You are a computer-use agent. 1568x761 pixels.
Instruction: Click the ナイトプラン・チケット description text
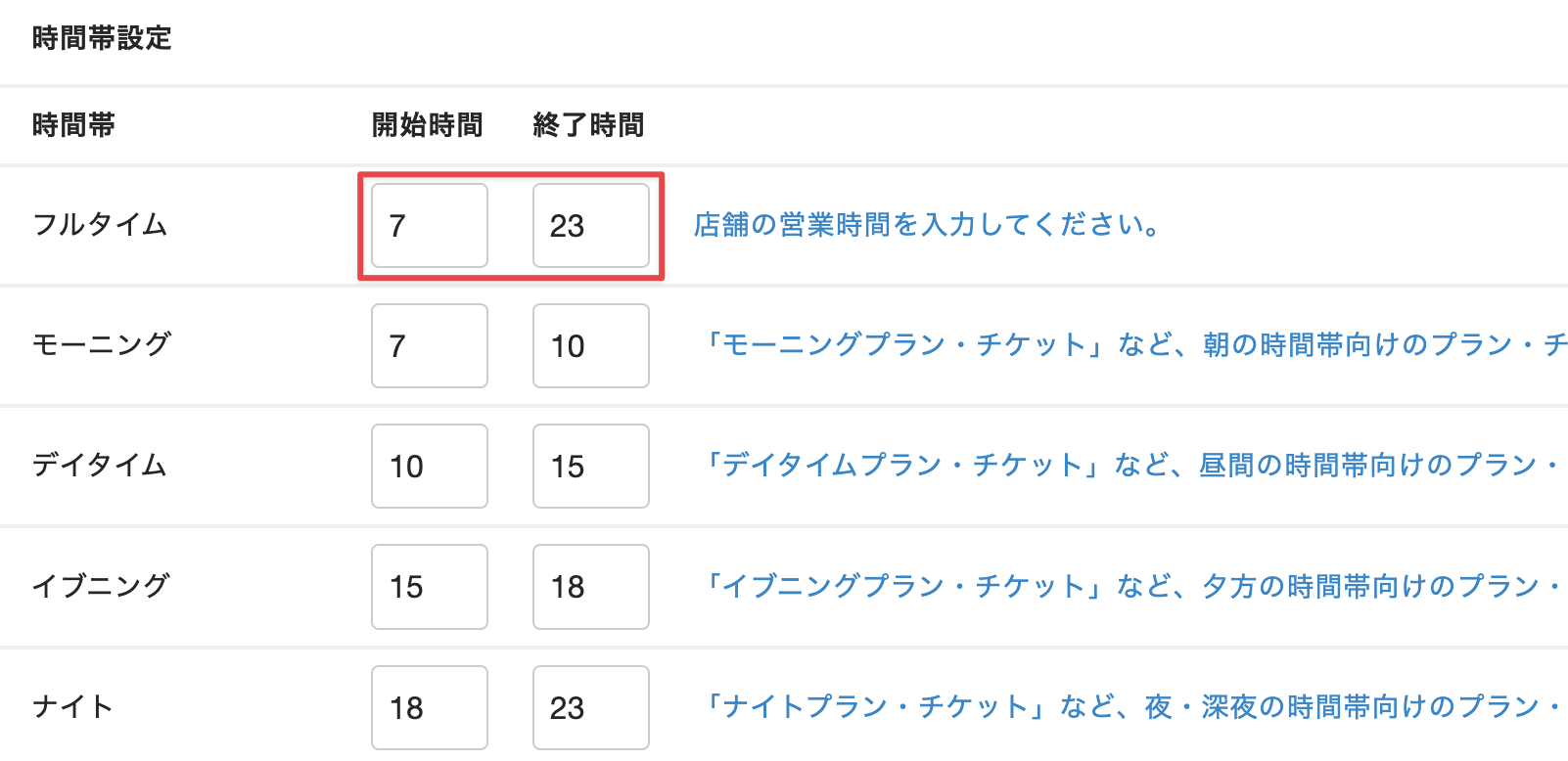[x=1130, y=706]
